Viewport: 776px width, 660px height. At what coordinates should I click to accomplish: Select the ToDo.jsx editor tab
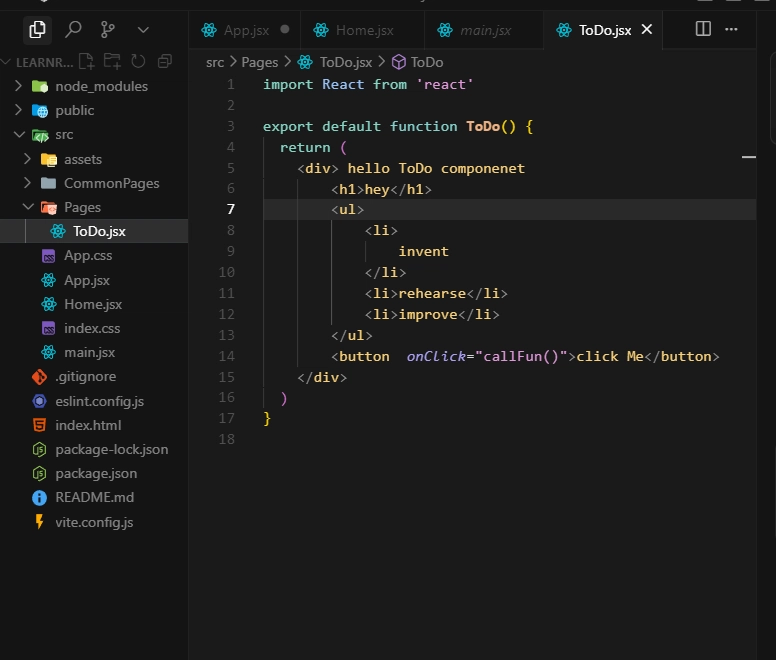click(604, 30)
